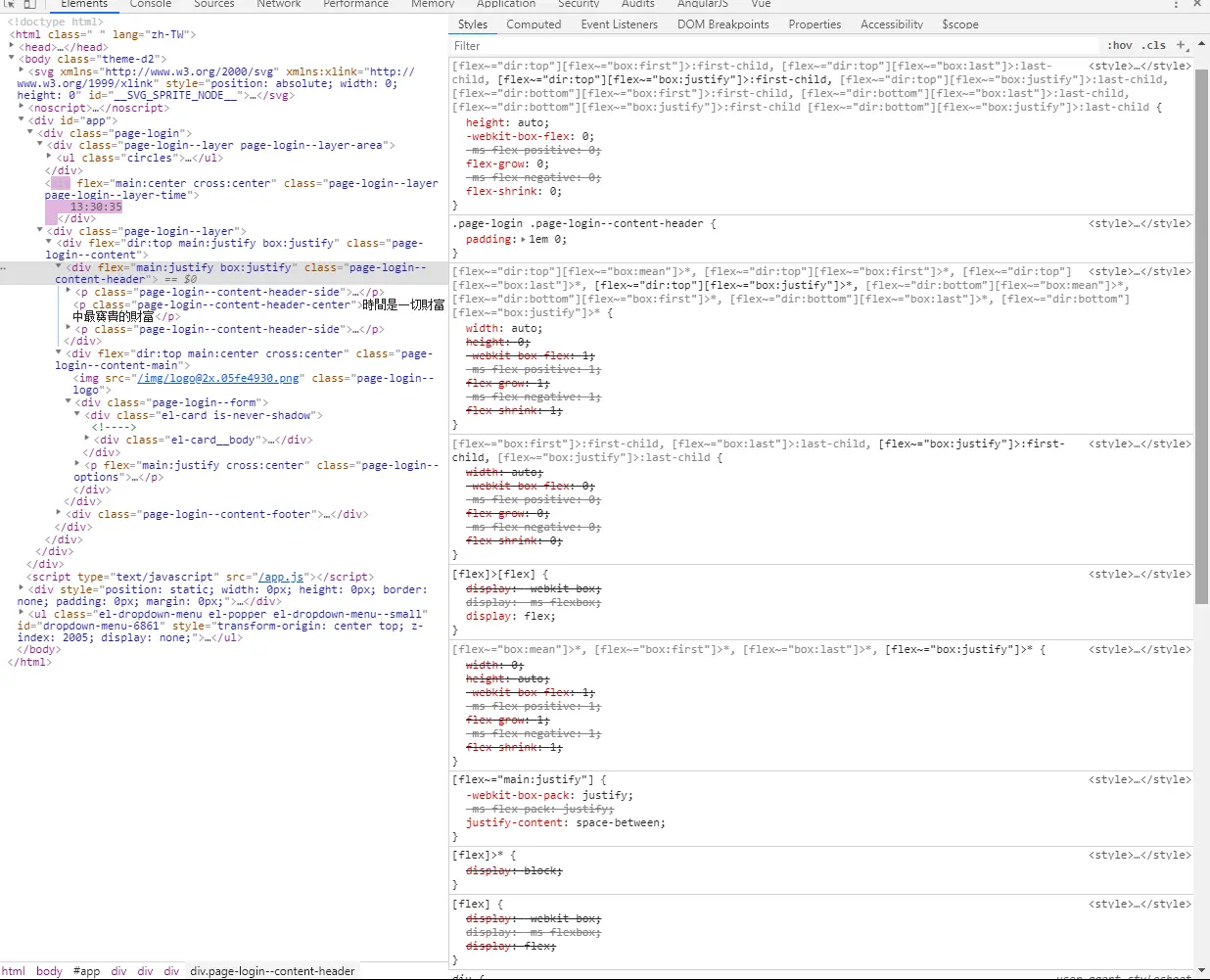Switch to the Network panel tab
Image resolution: width=1210 pixels, height=980 pixels.
tap(279, 4)
